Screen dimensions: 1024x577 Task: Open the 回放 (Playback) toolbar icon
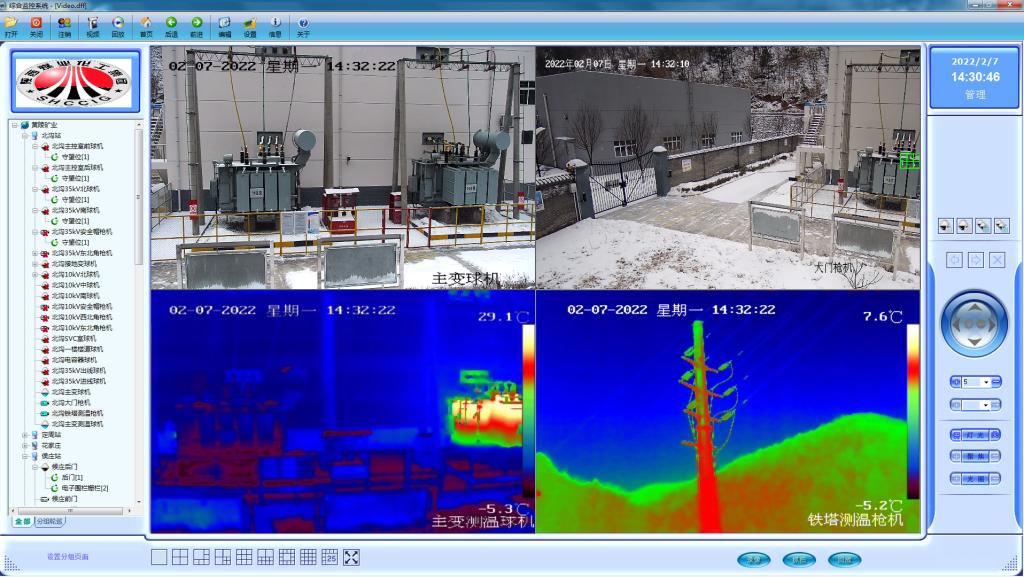tap(118, 23)
